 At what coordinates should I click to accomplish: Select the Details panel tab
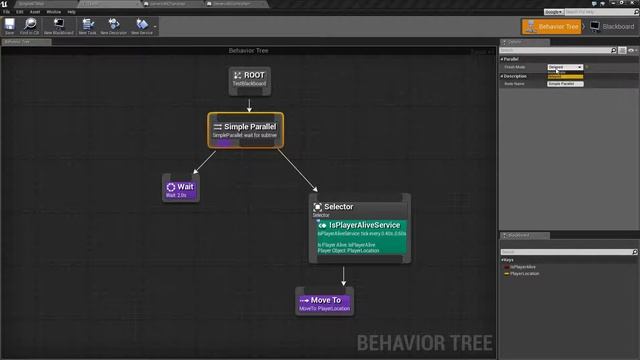point(524,42)
